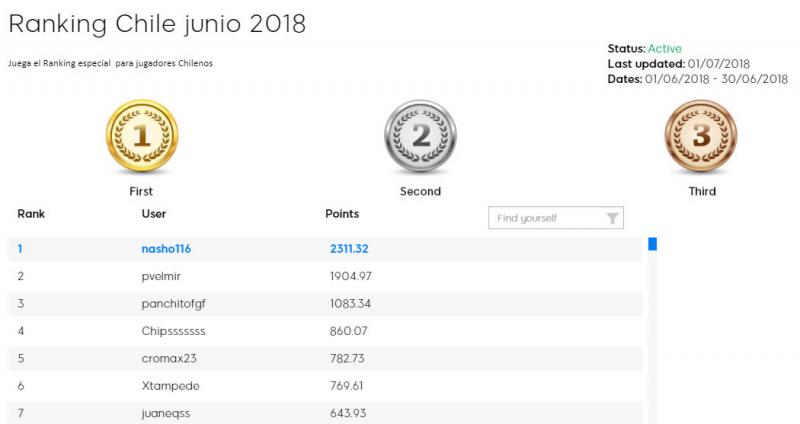Click the First label under gold medal
Screen dimensions: 800x424
(x=141, y=191)
